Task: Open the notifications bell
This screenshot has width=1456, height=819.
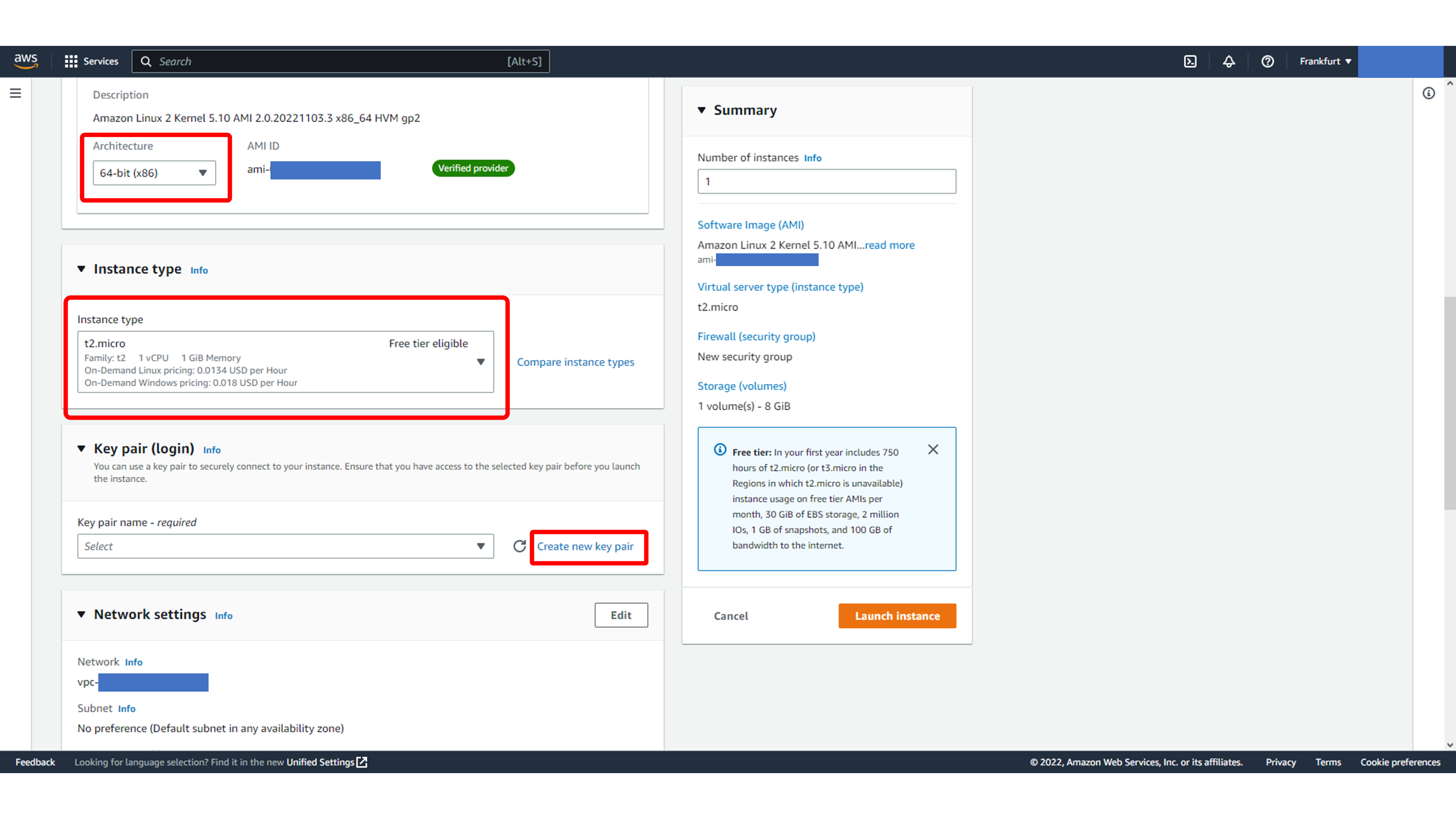Action: [1229, 61]
